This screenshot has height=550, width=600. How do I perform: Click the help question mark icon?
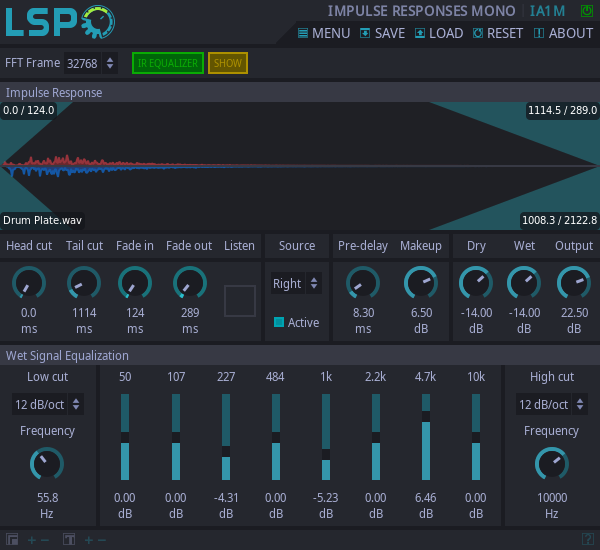click(x=588, y=539)
